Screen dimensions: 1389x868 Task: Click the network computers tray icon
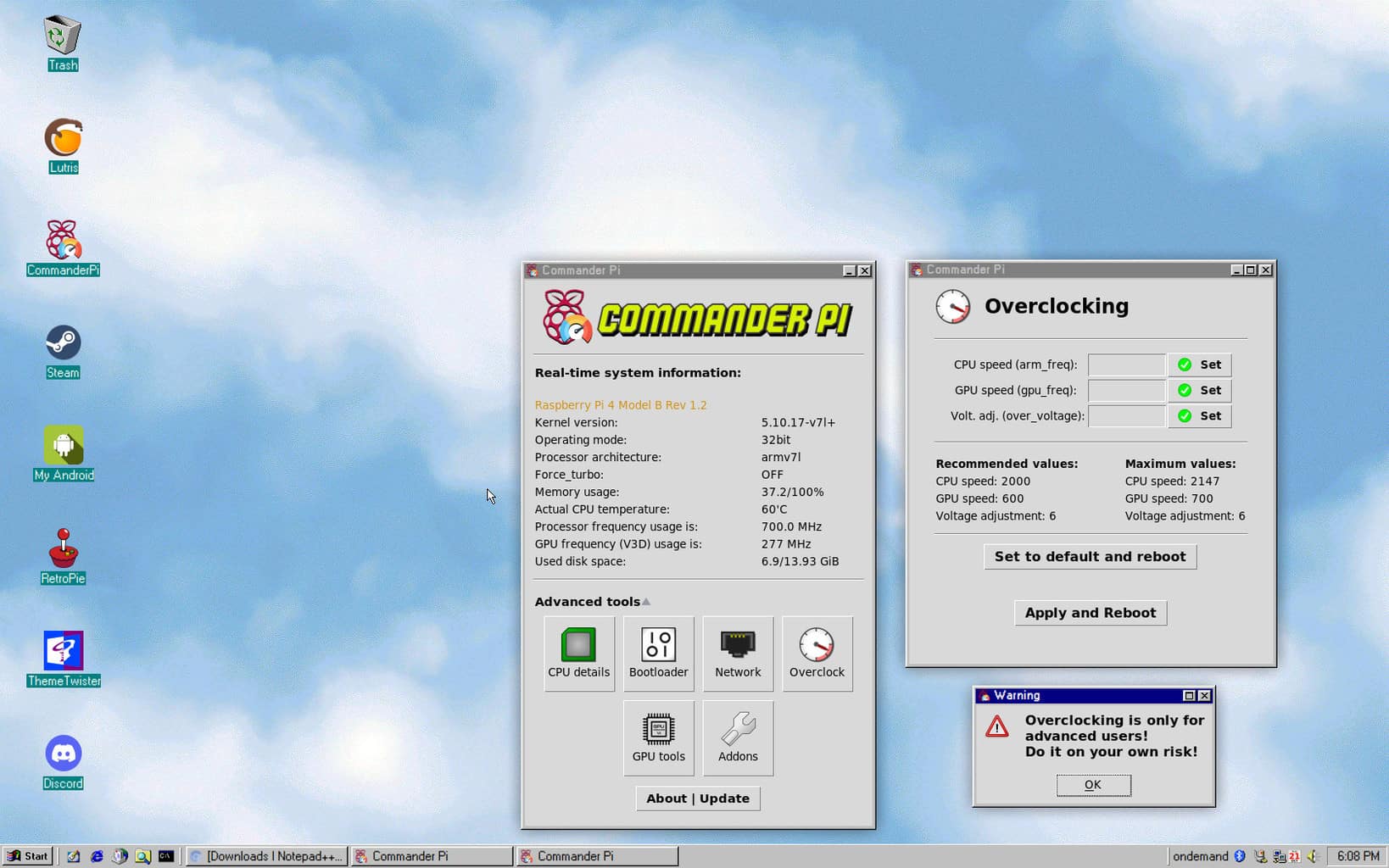point(1278,856)
